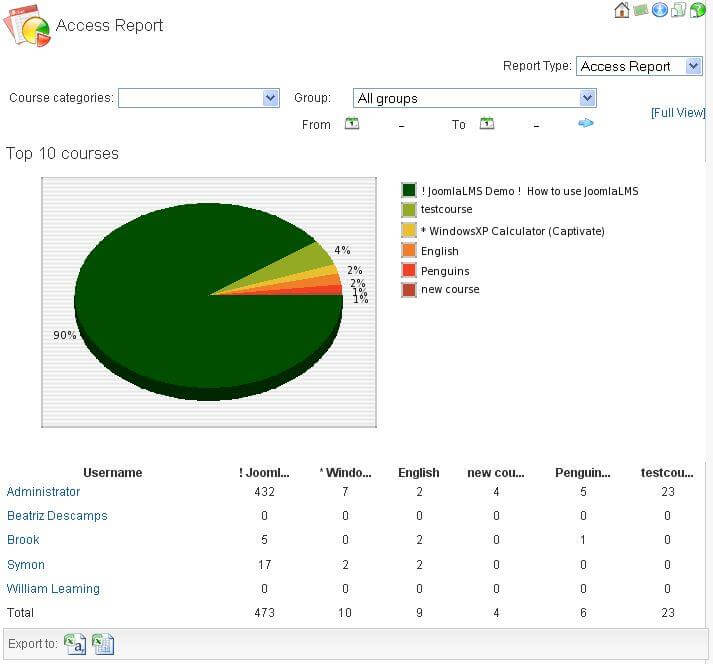Click the new course legend swatch
The image size is (713, 664).
pyautogui.click(x=409, y=290)
